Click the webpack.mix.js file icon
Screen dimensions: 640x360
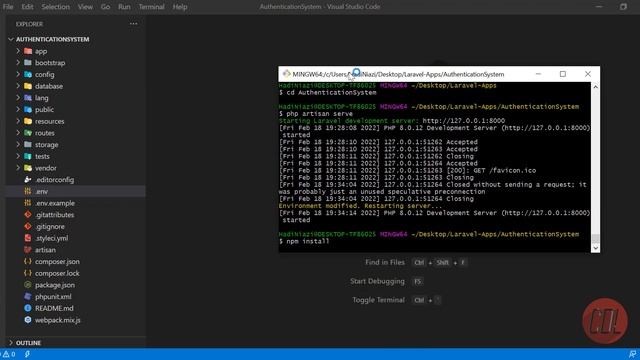[28, 320]
